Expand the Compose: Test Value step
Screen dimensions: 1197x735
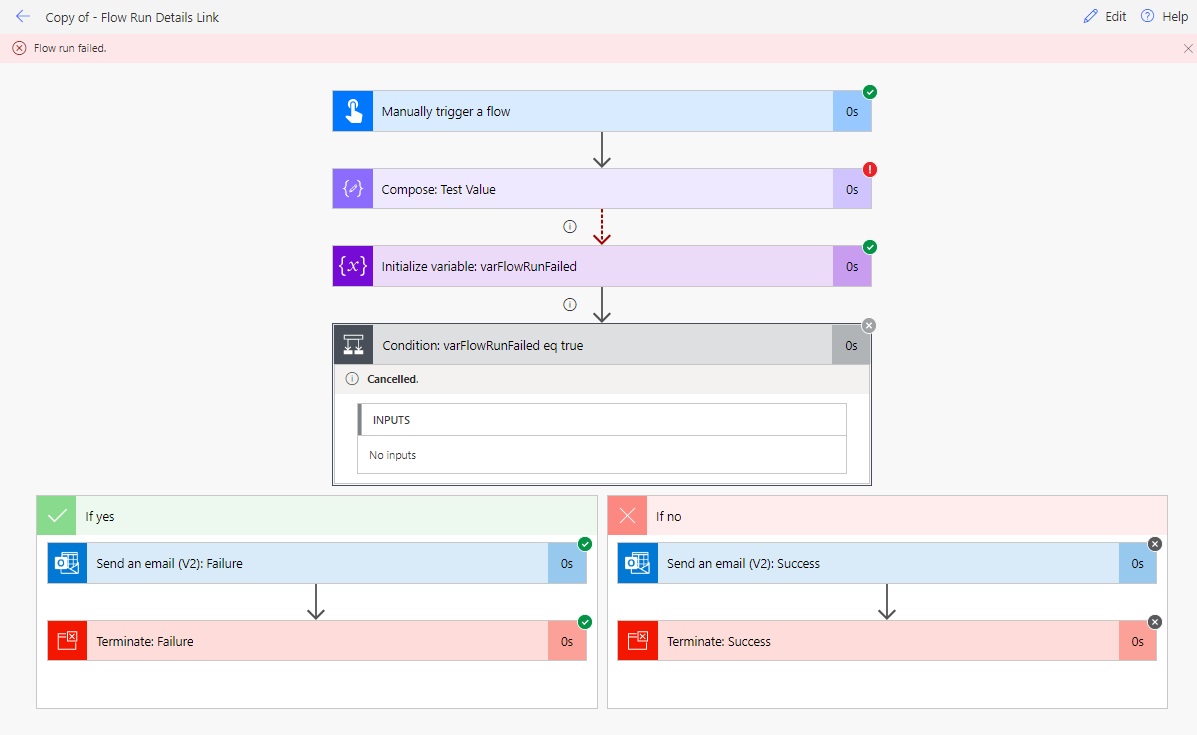(600, 189)
